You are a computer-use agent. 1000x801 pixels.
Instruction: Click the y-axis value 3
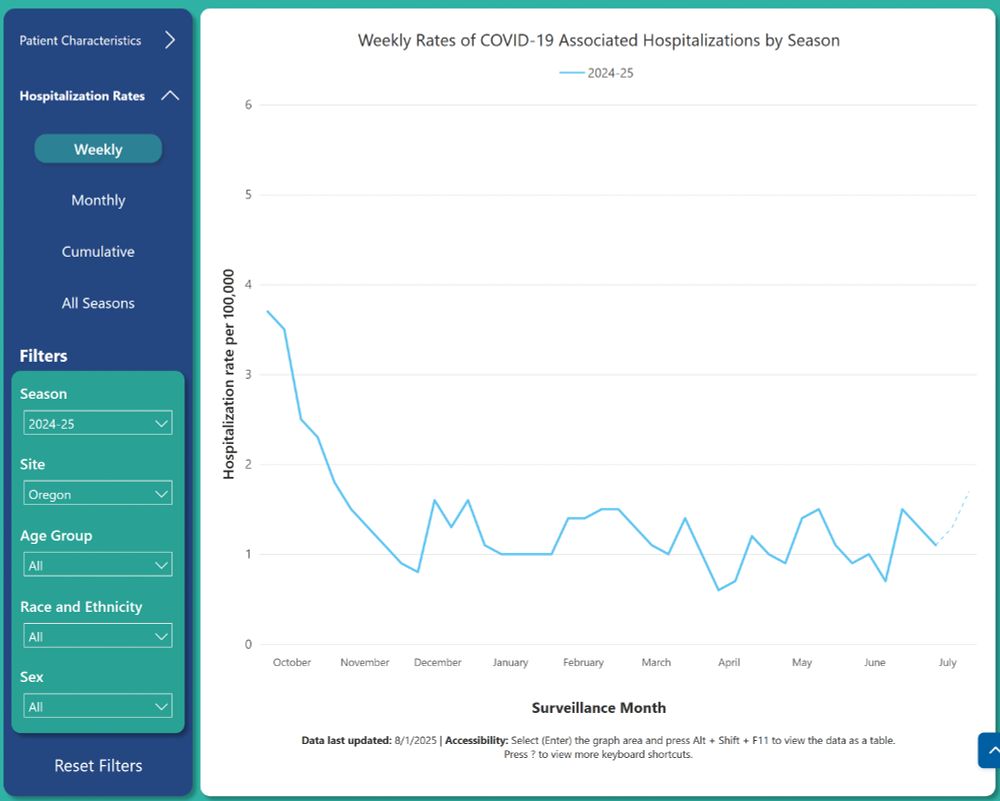pyautogui.click(x=248, y=374)
